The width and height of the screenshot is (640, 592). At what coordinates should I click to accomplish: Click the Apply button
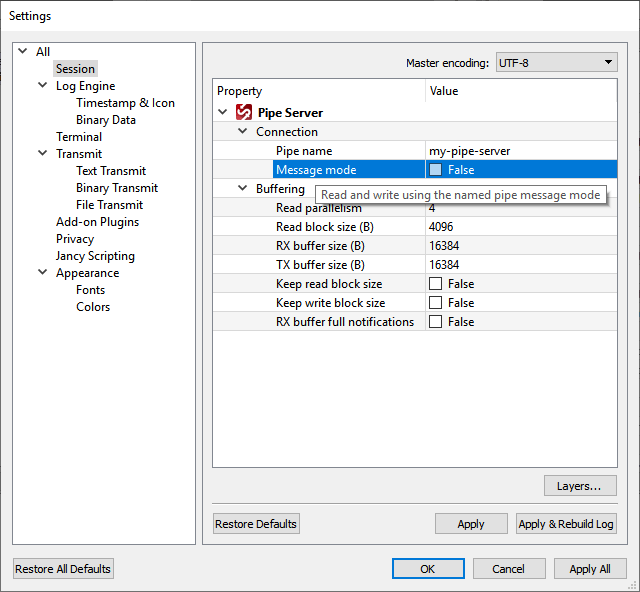pyautogui.click(x=471, y=524)
